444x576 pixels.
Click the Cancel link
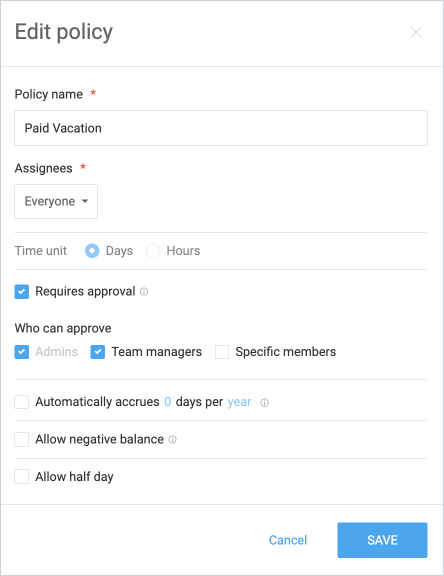pos(288,540)
